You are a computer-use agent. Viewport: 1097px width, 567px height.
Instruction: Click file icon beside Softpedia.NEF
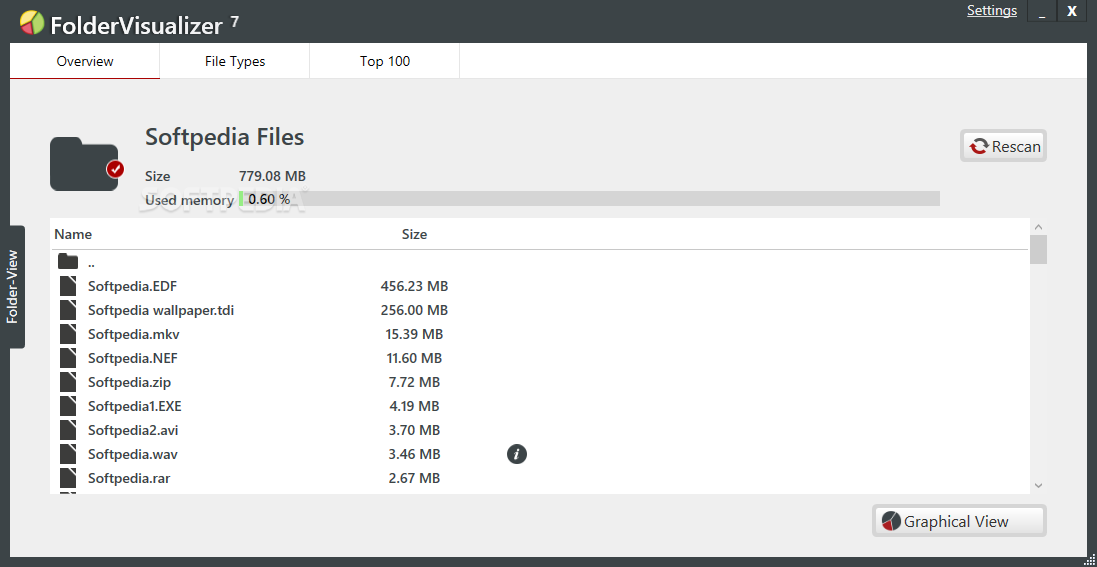pos(67,358)
